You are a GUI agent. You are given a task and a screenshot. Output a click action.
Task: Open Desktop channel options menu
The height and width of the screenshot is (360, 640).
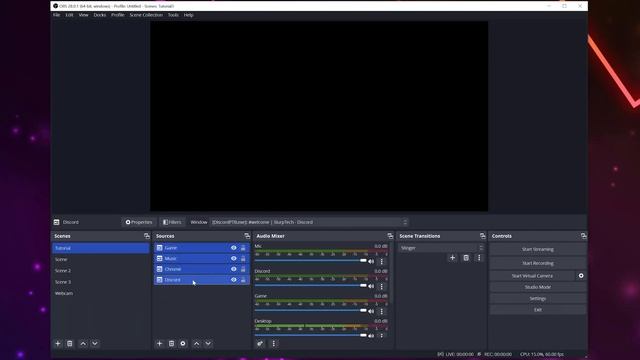click(382, 336)
